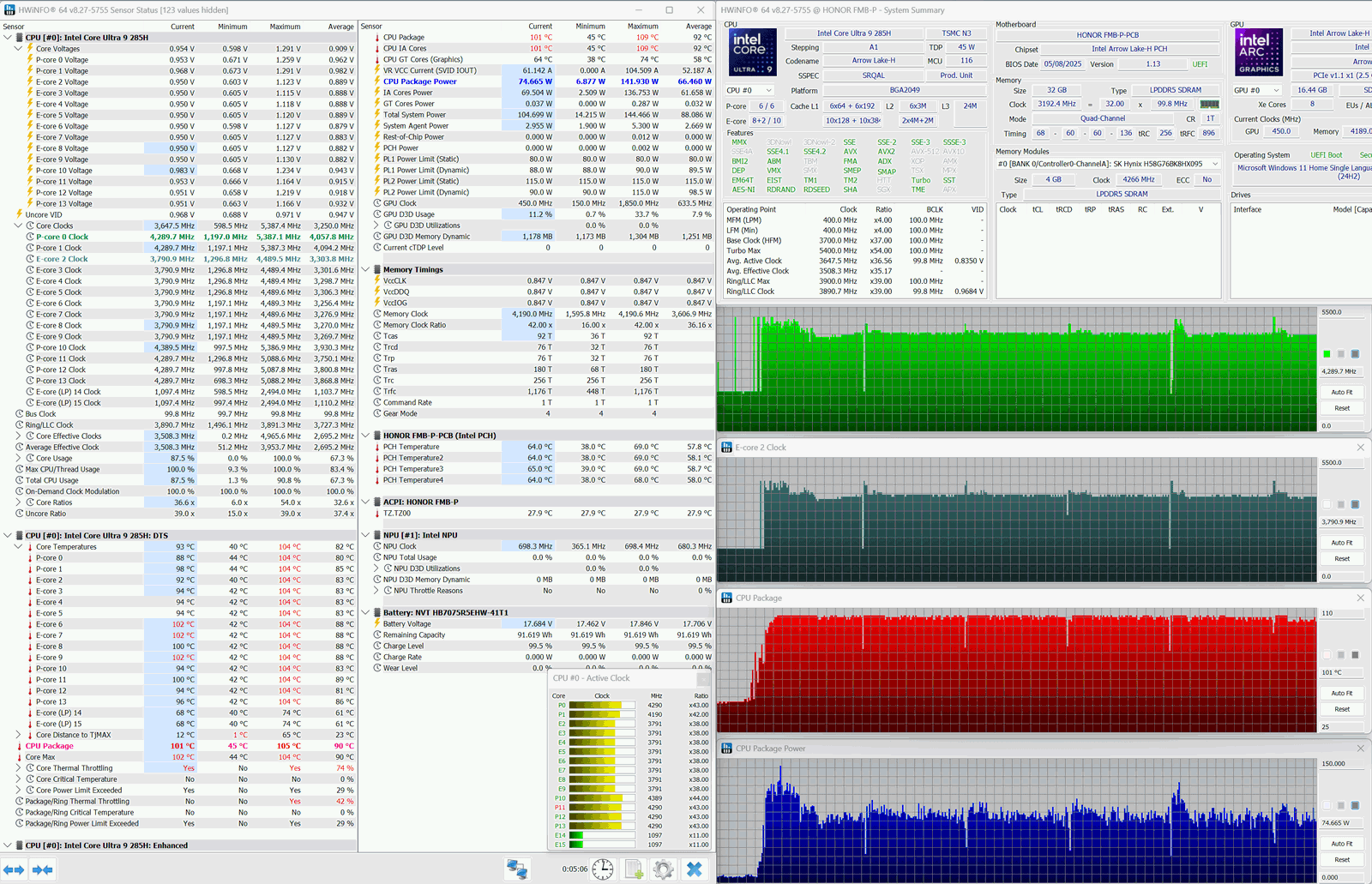This screenshot has height=884, width=1372.
Task: Click Reset in E-core 2 Clock graph
Action: pos(1342,559)
